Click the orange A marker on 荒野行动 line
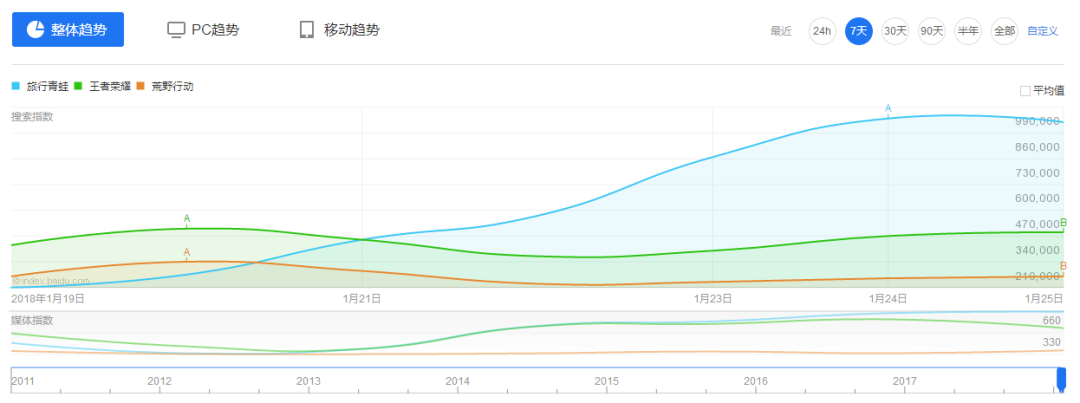The image size is (1080, 403). click(187, 252)
